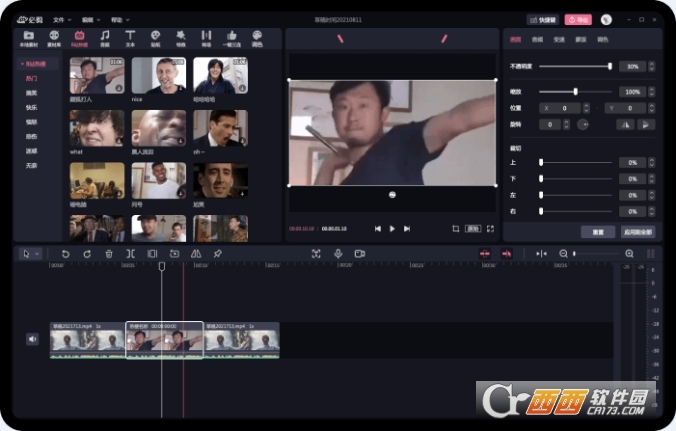676x431 pixels.
Task: Click the crop icon below the preview
Action: coord(453,228)
